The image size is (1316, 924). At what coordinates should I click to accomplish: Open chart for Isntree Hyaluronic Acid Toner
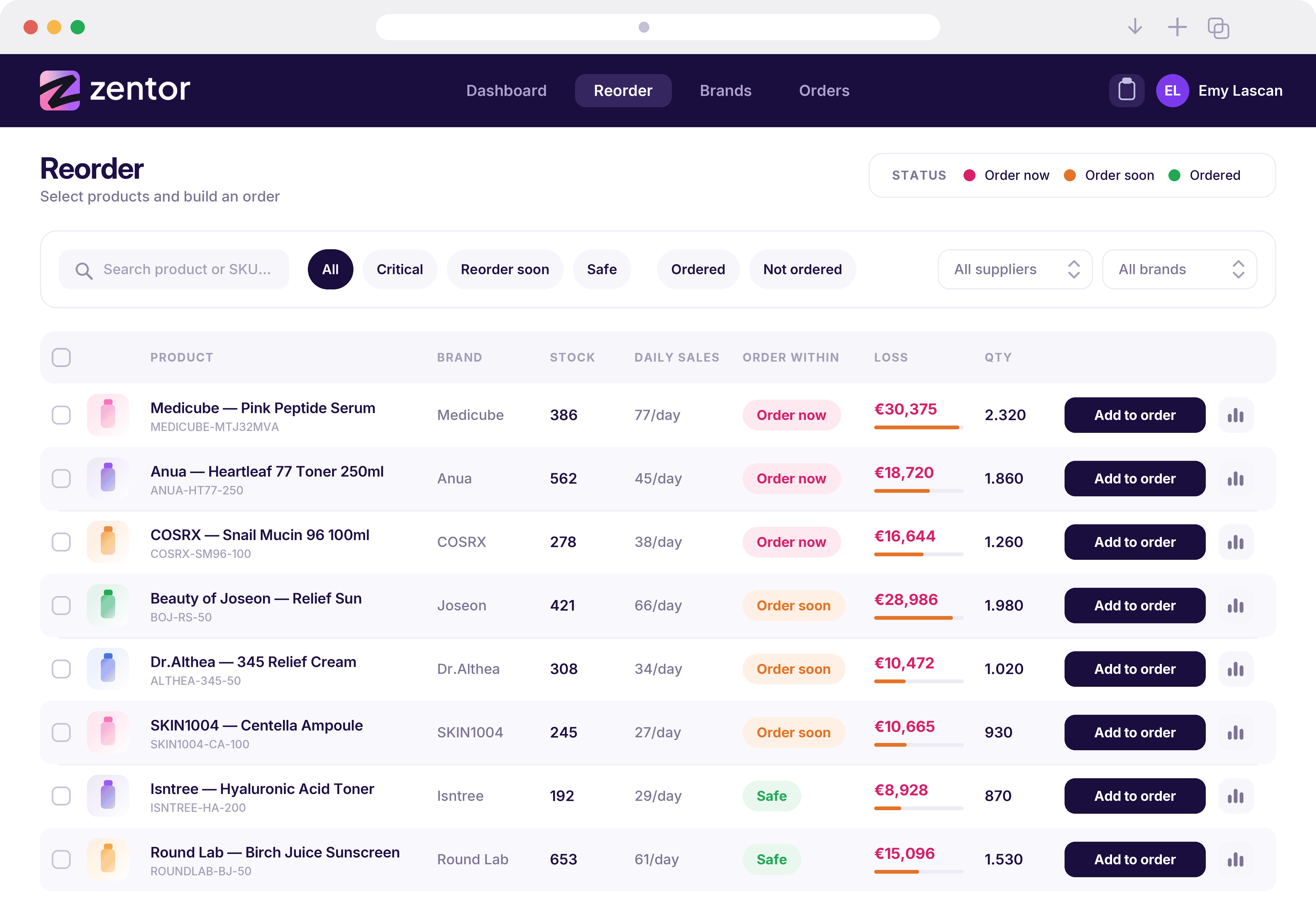(1236, 796)
